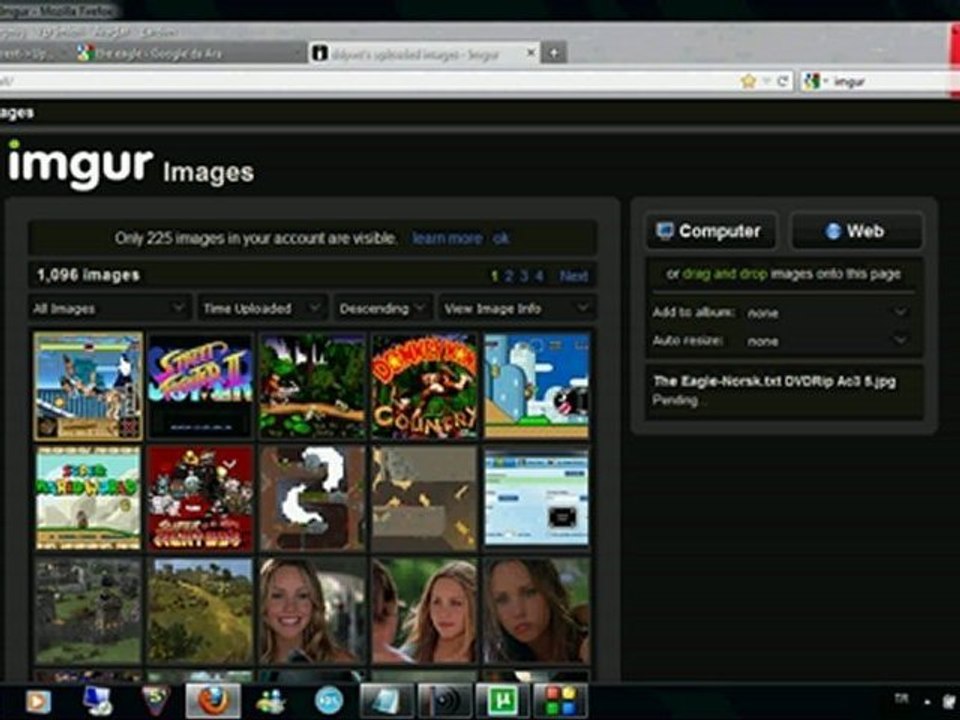This screenshot has height=720, width=960.
Task: Click the TR language indicator in tray
Action: click(901, 698)
